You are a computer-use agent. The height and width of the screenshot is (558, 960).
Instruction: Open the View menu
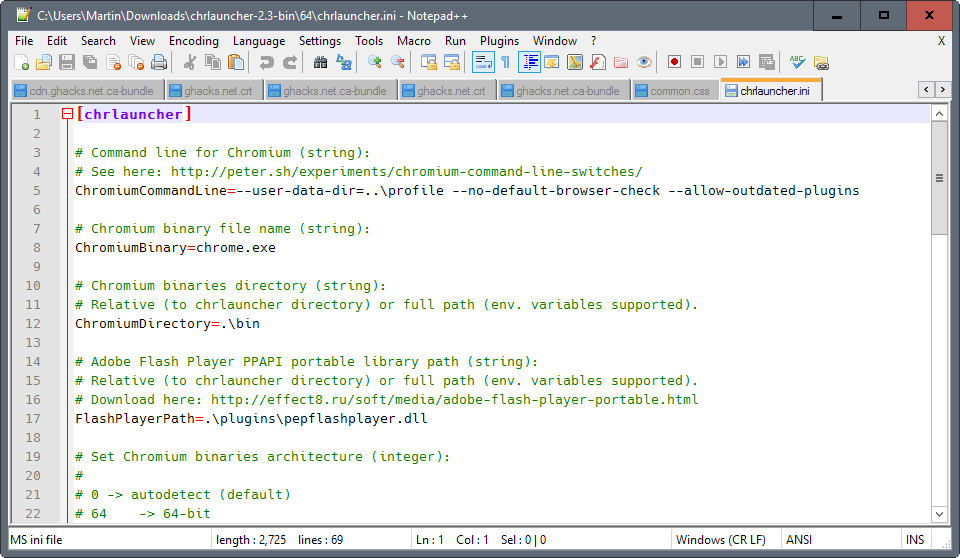[x=142, y=41]
